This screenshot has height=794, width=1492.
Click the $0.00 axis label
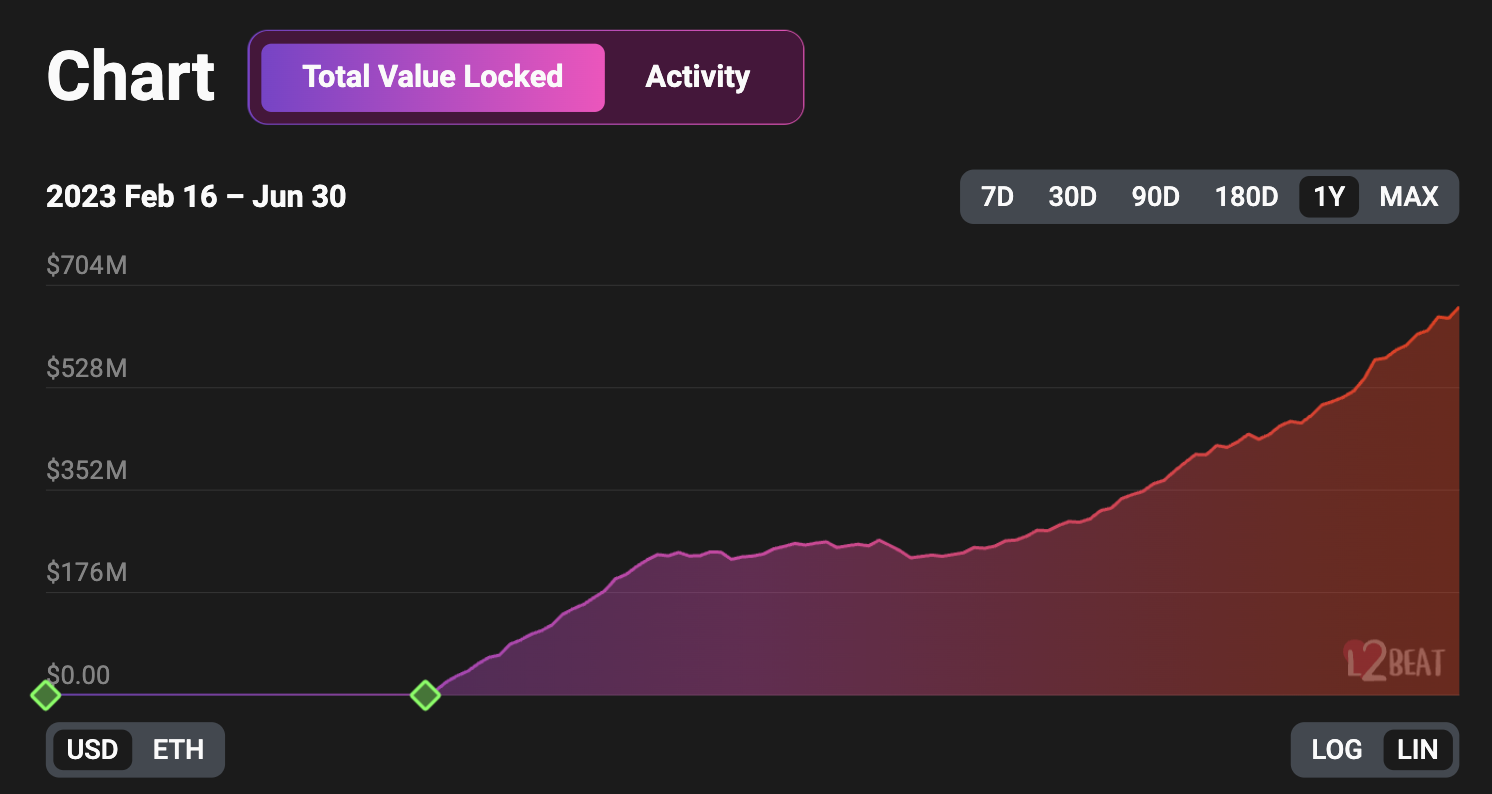pyautogui.click(x=78, y=674)
